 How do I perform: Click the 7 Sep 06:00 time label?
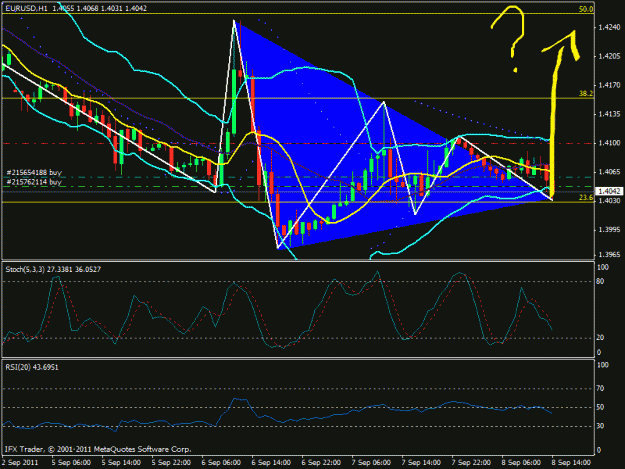pos(371,463)
